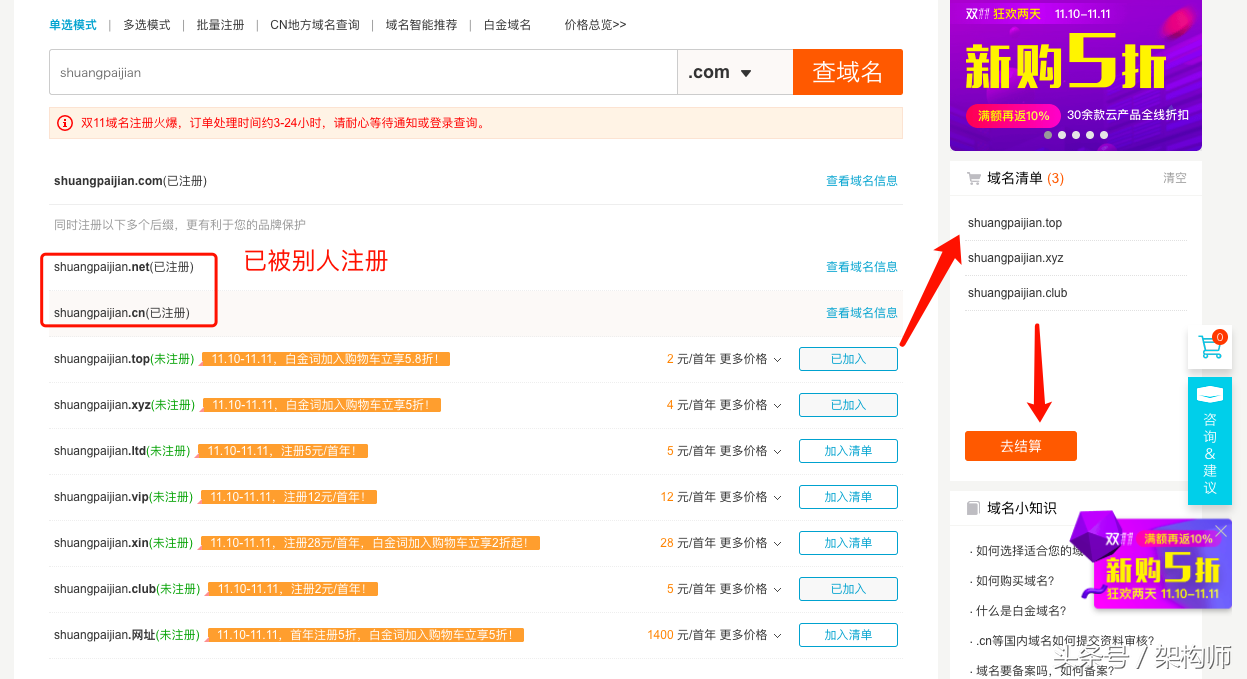Click the document icon beside 域名小知识
This screenshot has height=679, width=1247.
click(973, 508)
